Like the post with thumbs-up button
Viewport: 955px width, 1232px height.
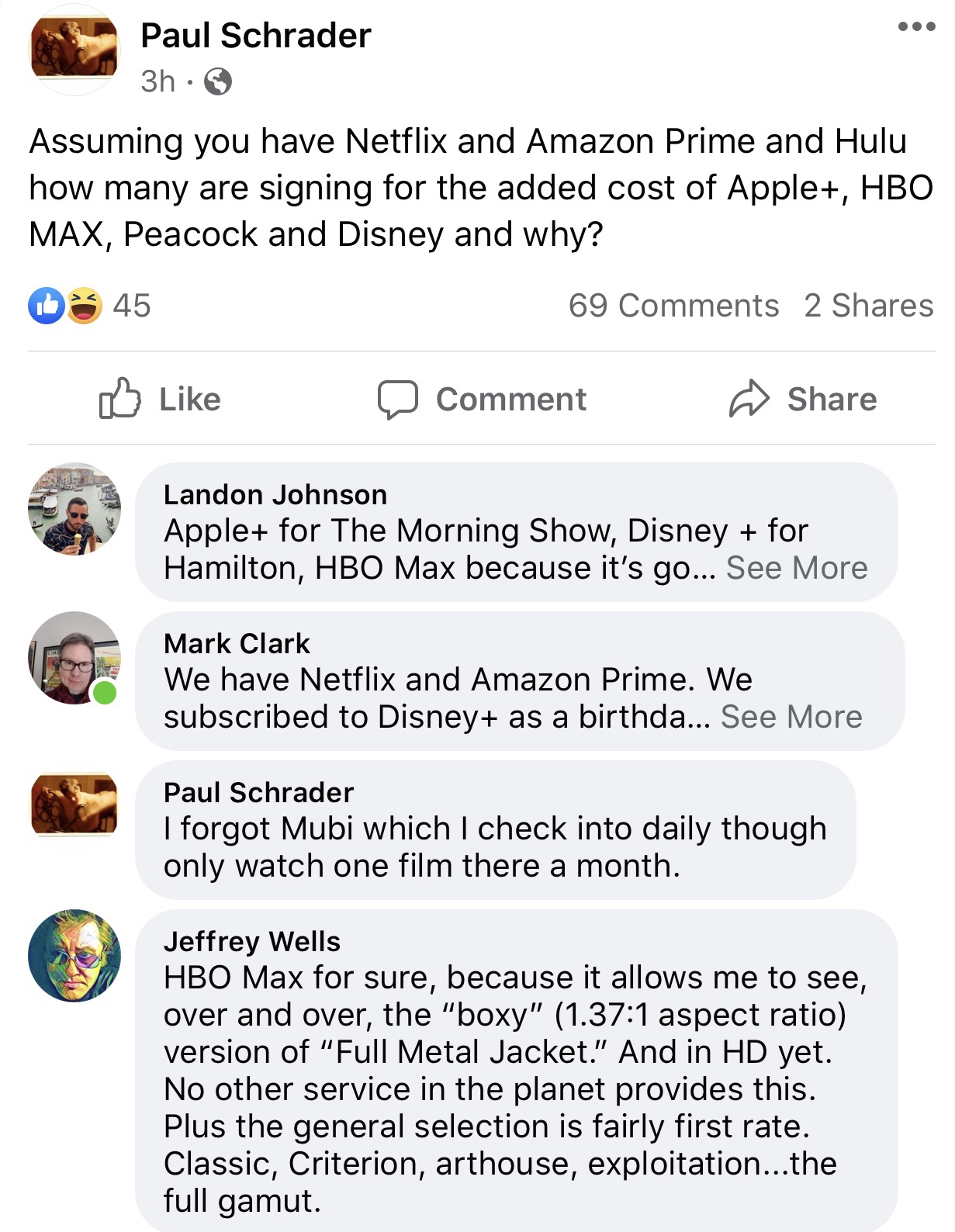coord(160,399)
